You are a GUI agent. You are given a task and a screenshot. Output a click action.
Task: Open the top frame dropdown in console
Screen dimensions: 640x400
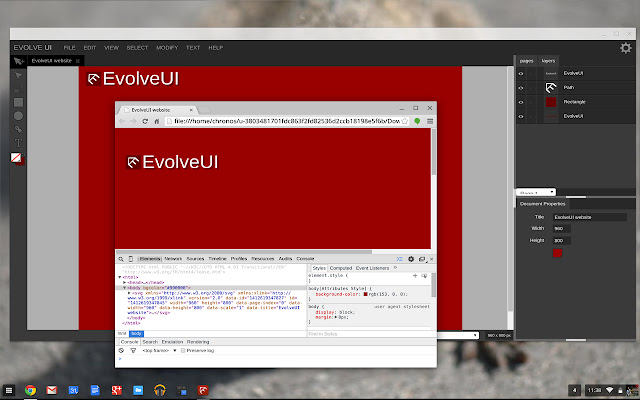[159, 351]
